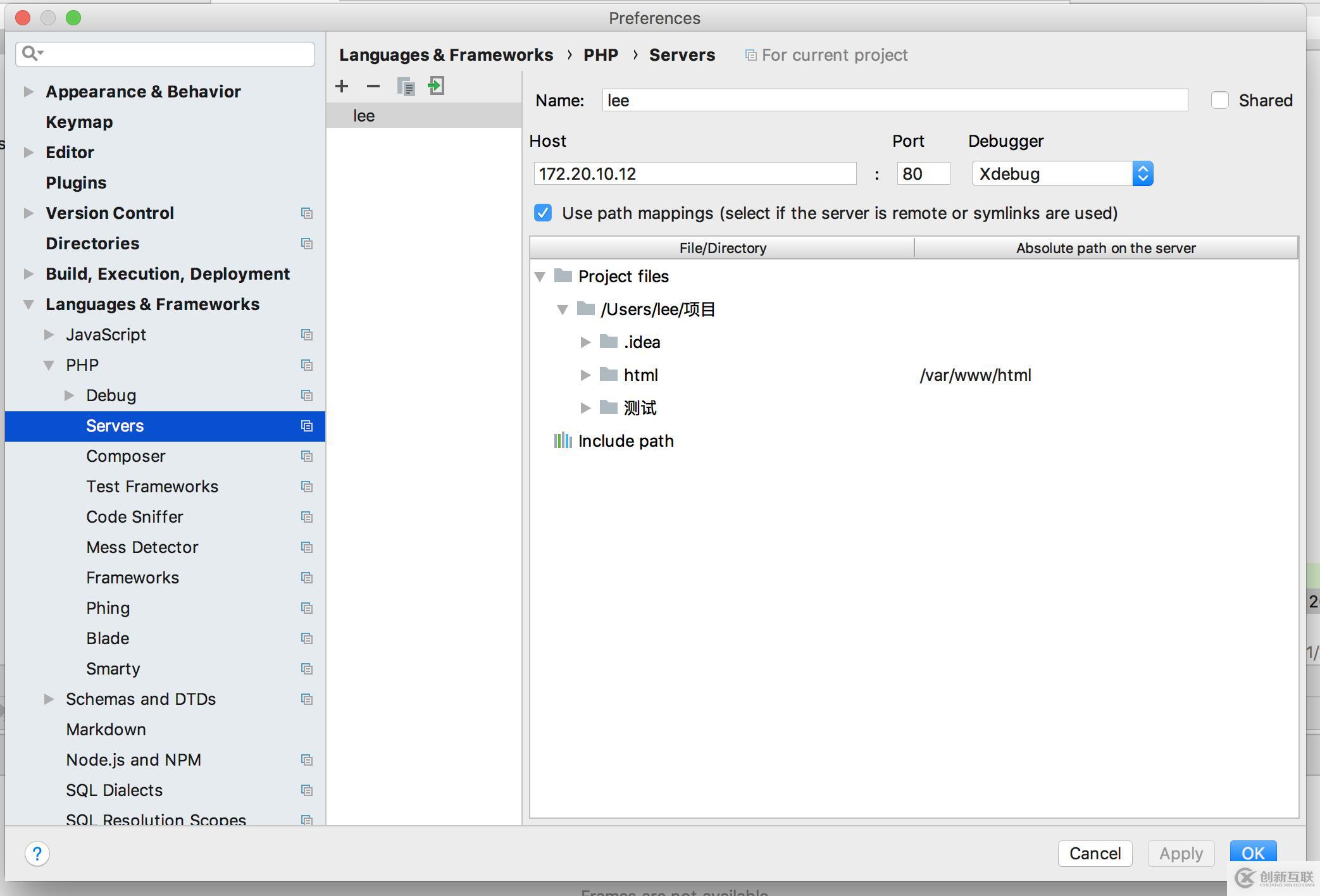Expand the PHP section in sidebar

50,365
